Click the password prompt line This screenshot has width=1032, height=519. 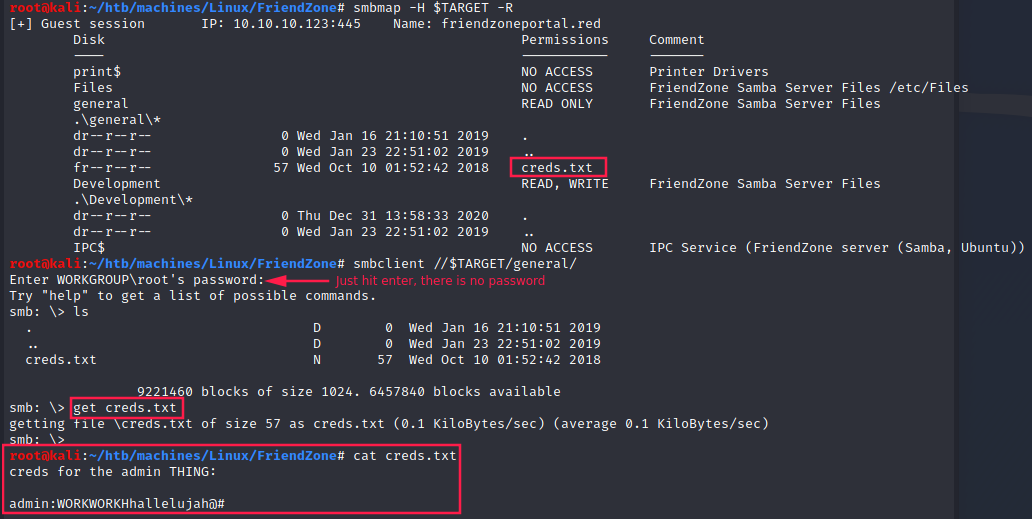coord(137,280)
